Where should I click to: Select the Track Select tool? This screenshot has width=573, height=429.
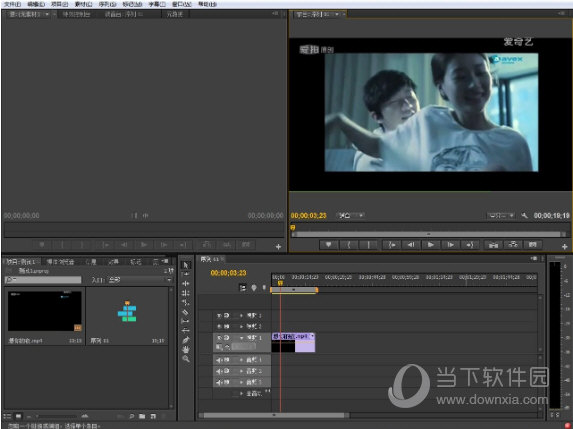click(186, 274)
